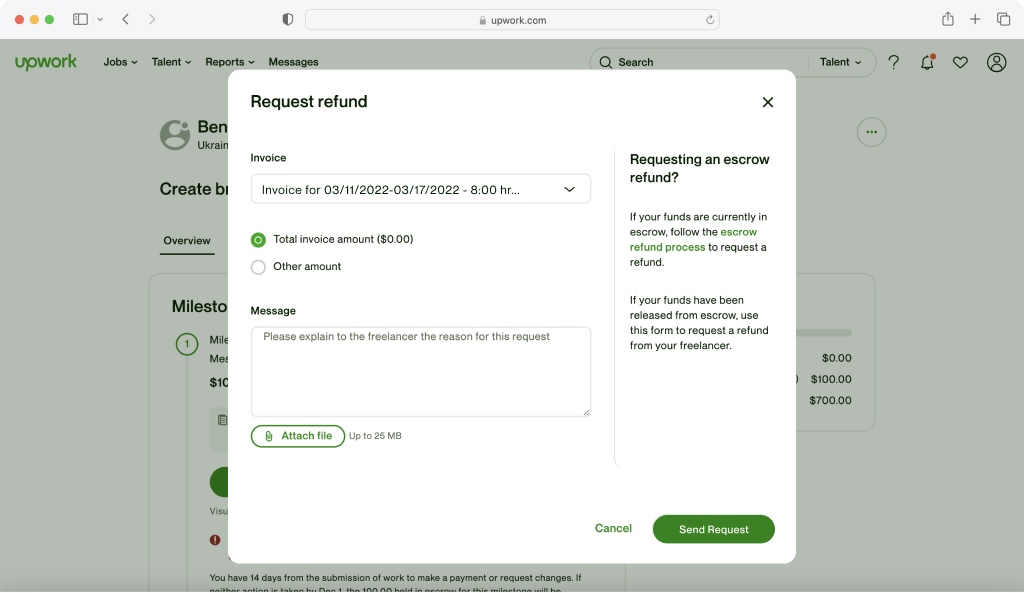Click the three-dot more options button

click(871, 132)
